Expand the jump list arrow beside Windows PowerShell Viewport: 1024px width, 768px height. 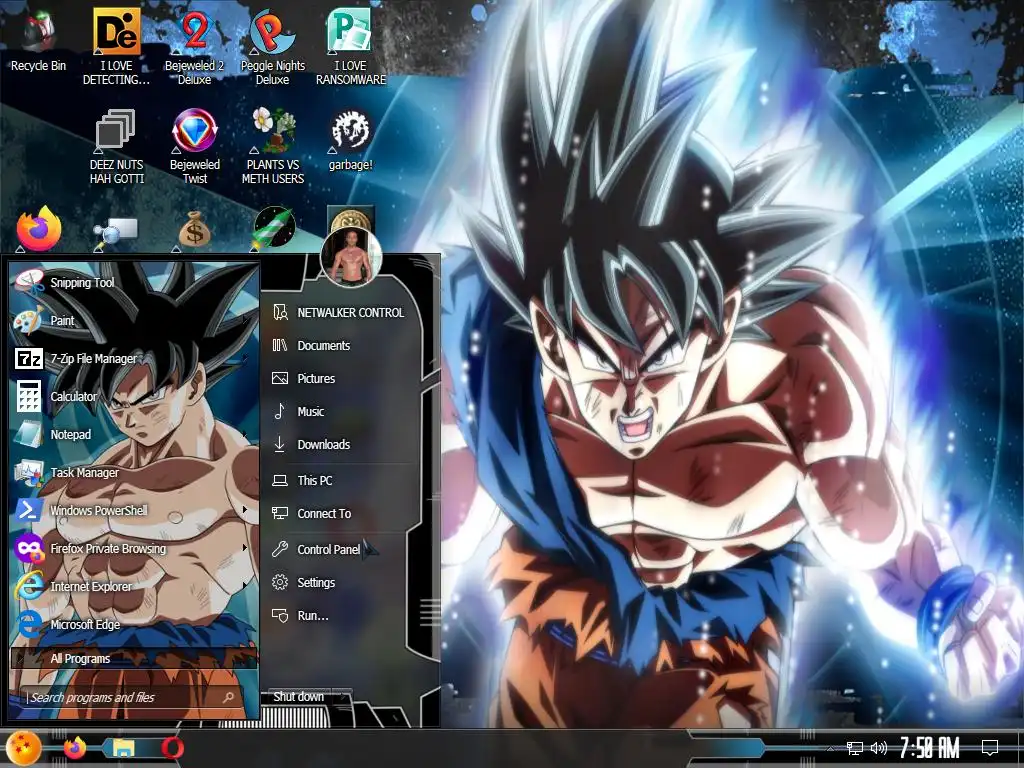pyautogui.click(x=245, y=510)
